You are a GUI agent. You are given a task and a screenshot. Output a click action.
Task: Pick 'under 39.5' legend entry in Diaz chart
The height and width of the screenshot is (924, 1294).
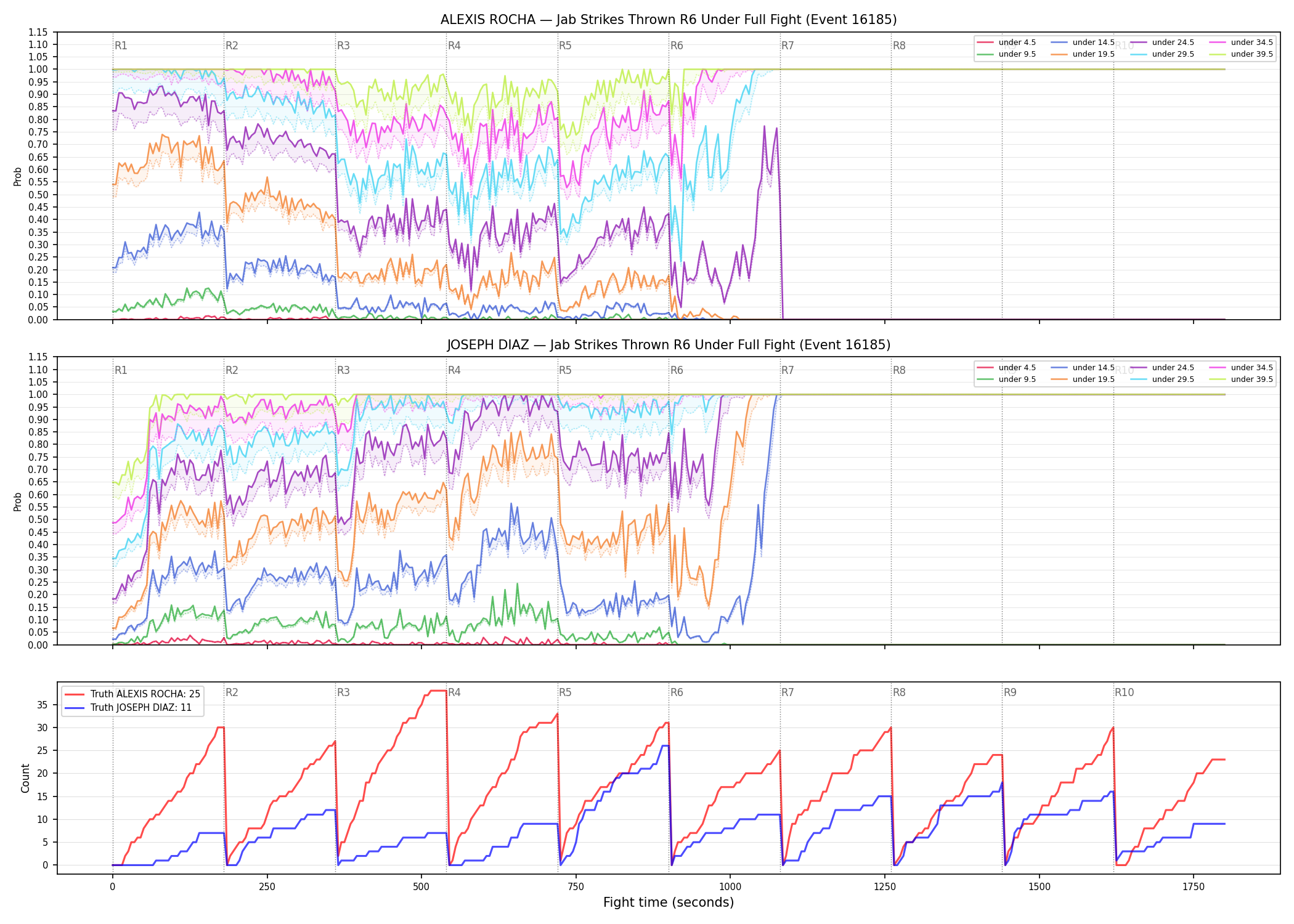click(x=1241, y=379)
